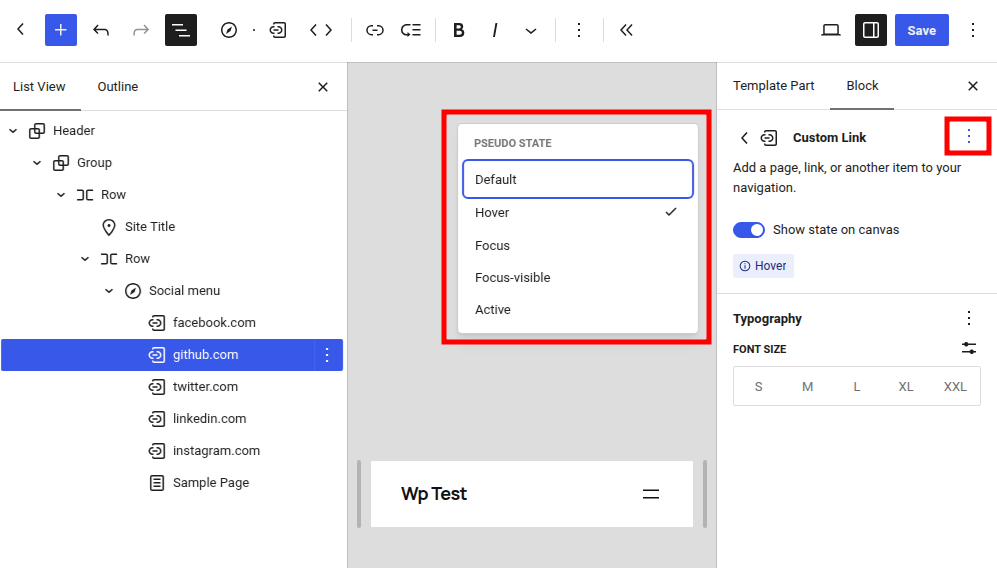Open options for github.com list item
Image resolution: width=997 pixels, height=568 pixels.
327,355
